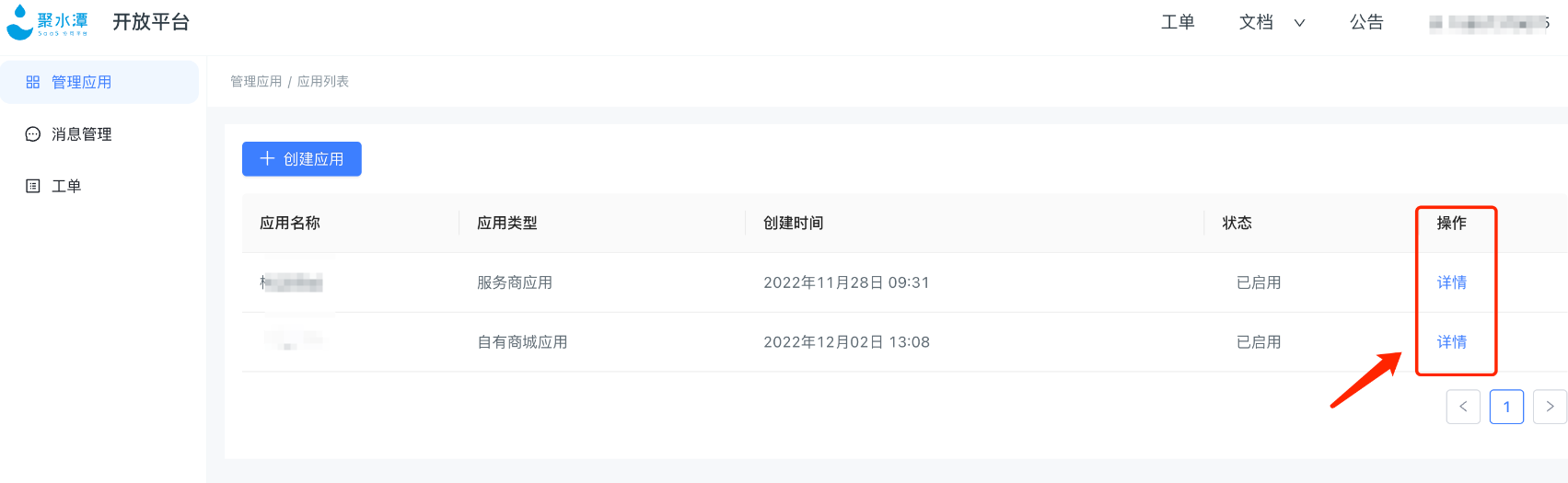Viewport: 1568px width, 483px height.
Task: Click 管理应用 breadcrumb link
Action: 256,82
